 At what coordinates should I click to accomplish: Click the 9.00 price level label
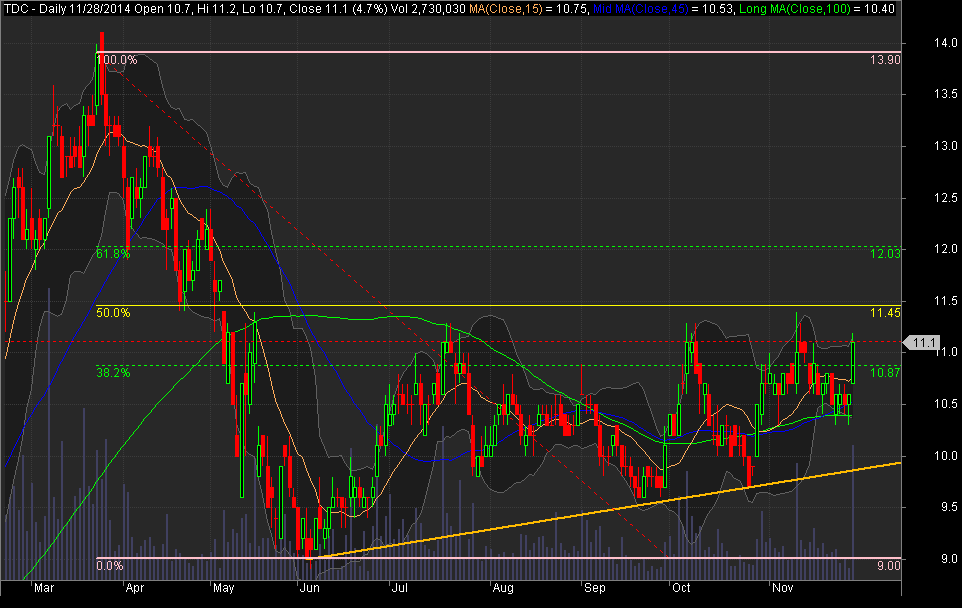click(888, 566)
